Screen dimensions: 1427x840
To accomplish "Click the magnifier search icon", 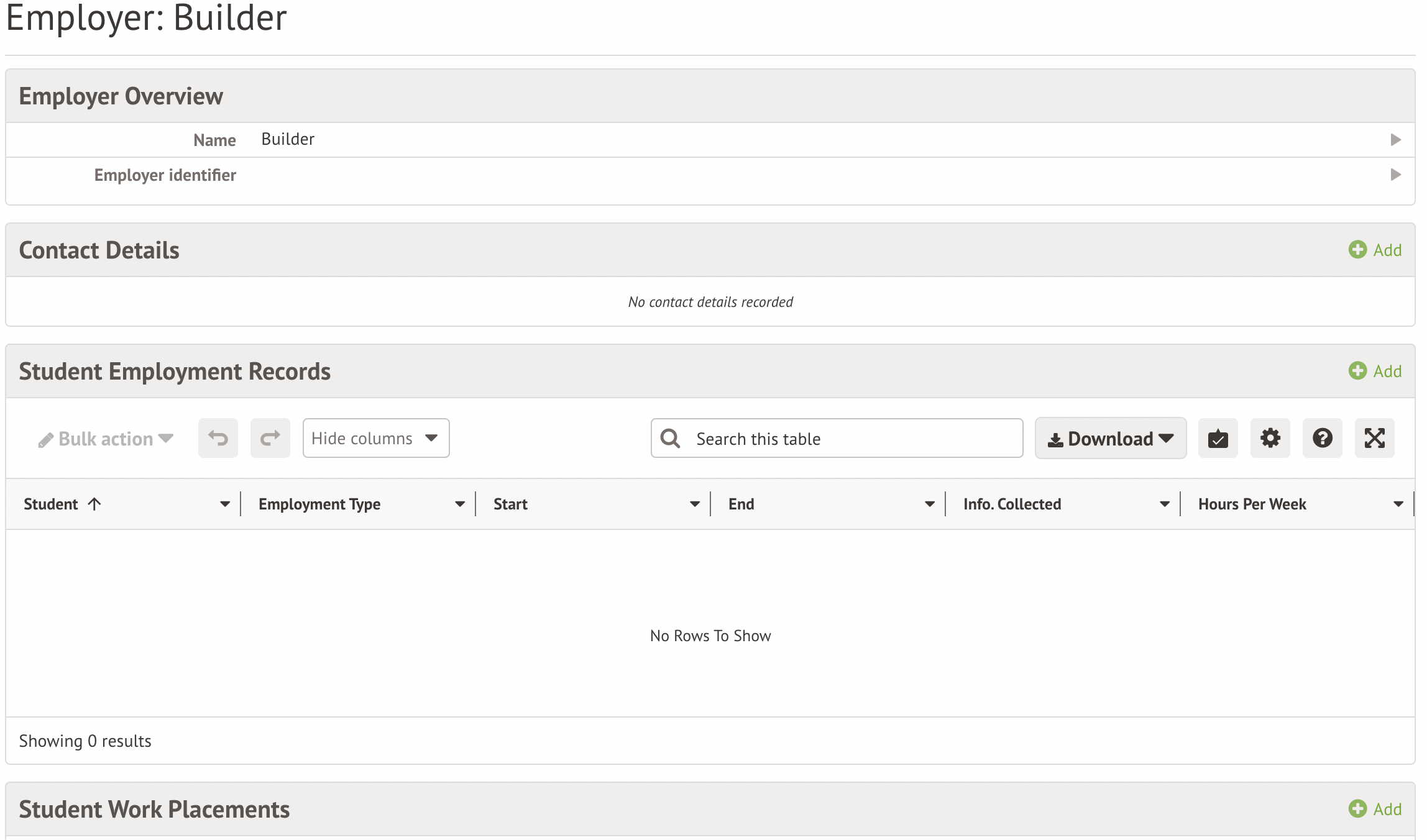I will click(x=670, y=439).
